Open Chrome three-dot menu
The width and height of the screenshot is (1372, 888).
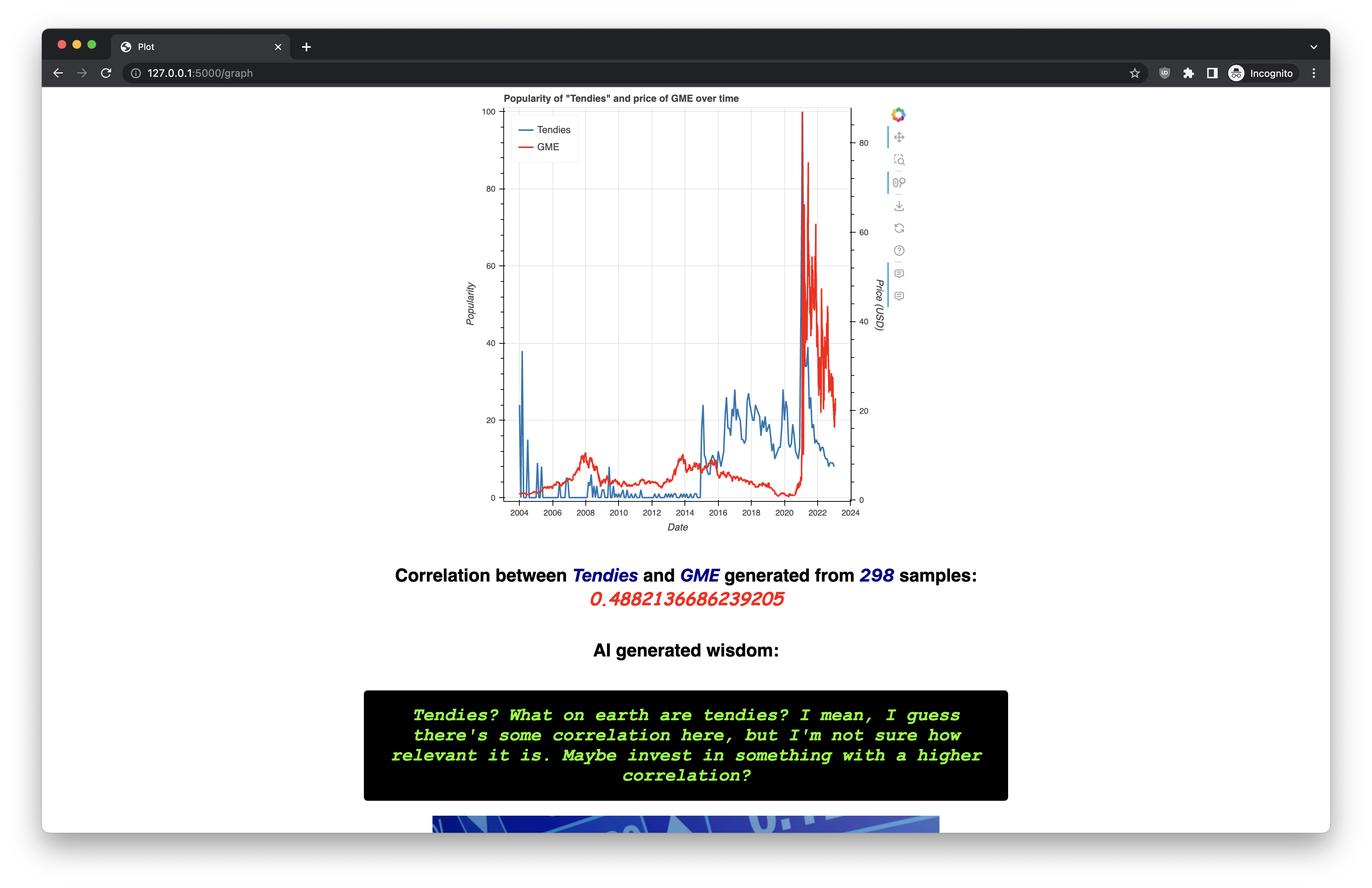click(1313, 73)
